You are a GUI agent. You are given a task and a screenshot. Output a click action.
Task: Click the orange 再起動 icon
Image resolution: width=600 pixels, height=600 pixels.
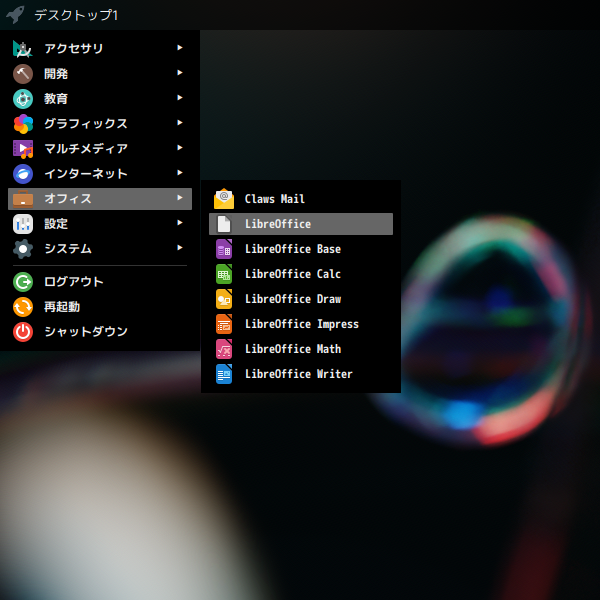pos(23,307)
